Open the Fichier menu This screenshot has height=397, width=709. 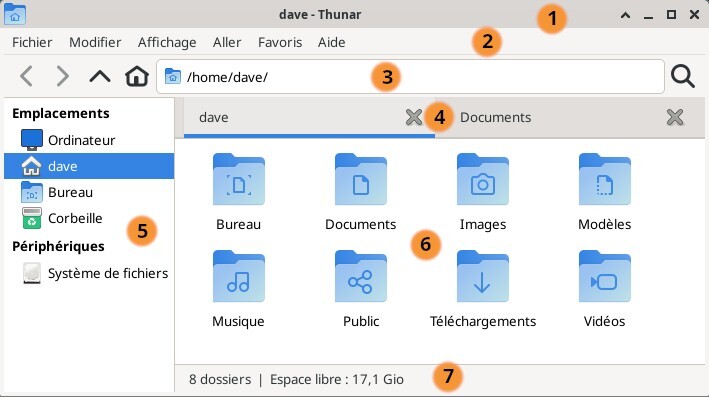tap(32, 43)
